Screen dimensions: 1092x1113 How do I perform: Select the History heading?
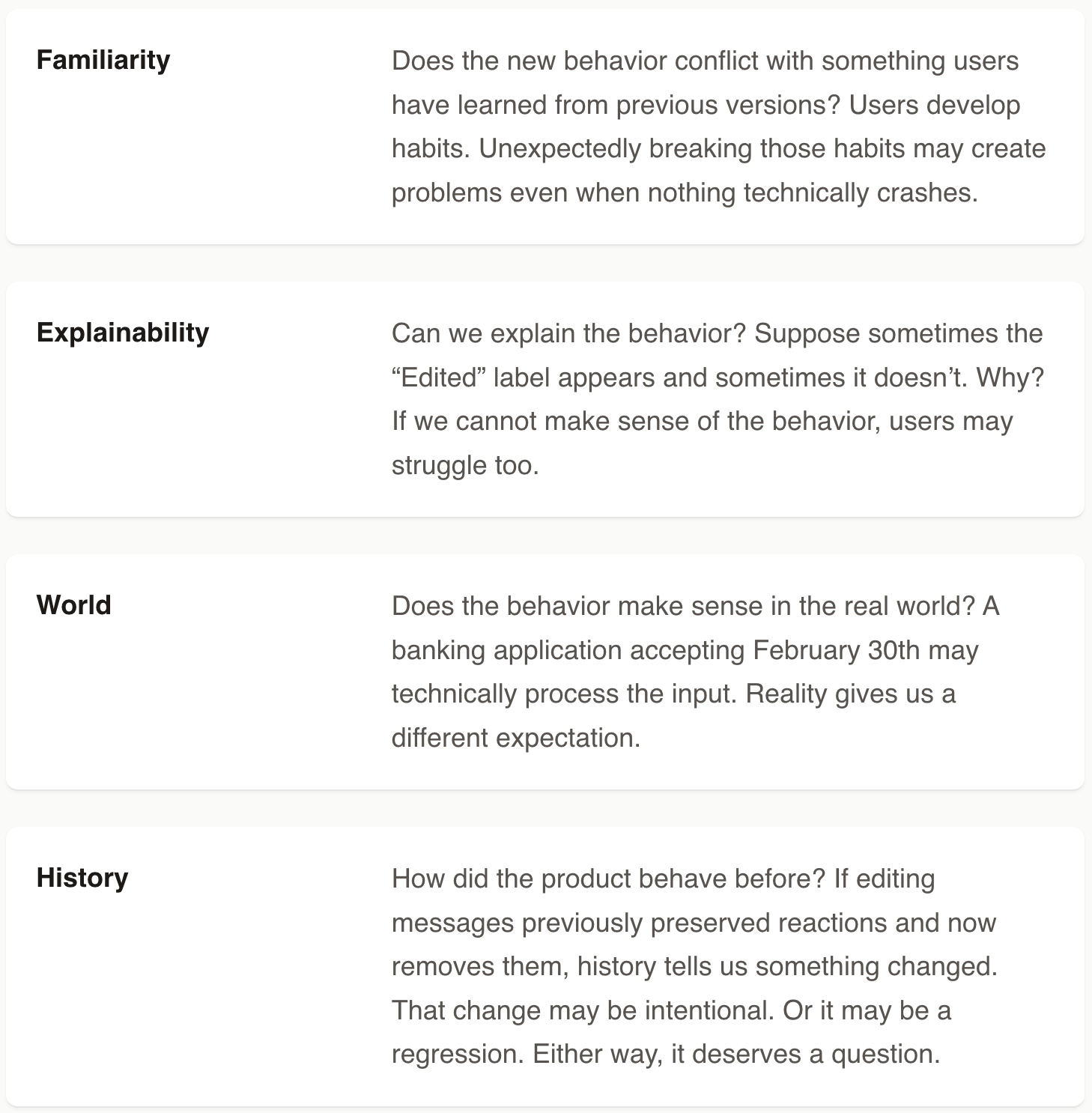coord(82,878)
